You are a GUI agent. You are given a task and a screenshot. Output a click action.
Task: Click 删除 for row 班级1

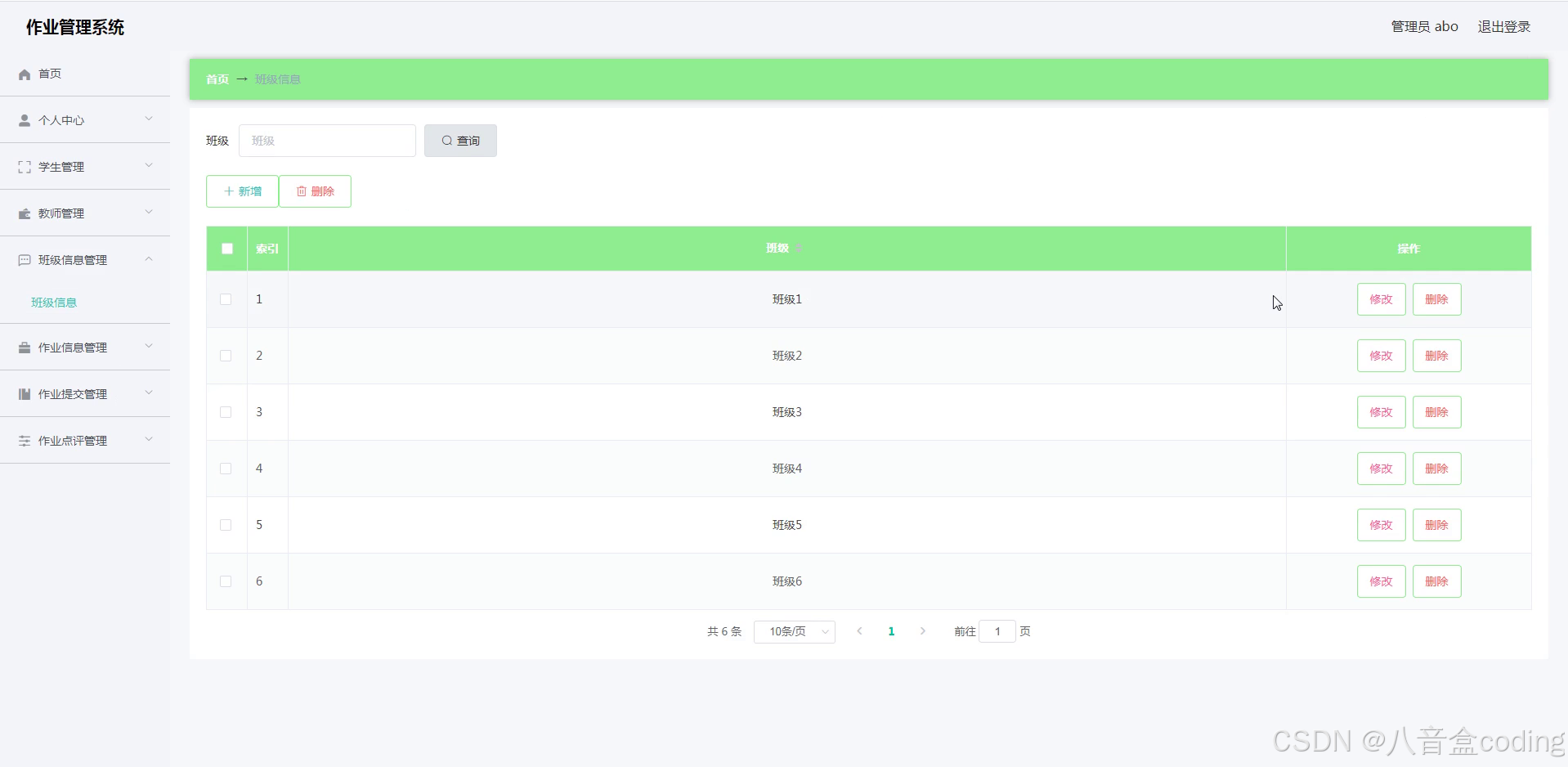(1436, 299)
